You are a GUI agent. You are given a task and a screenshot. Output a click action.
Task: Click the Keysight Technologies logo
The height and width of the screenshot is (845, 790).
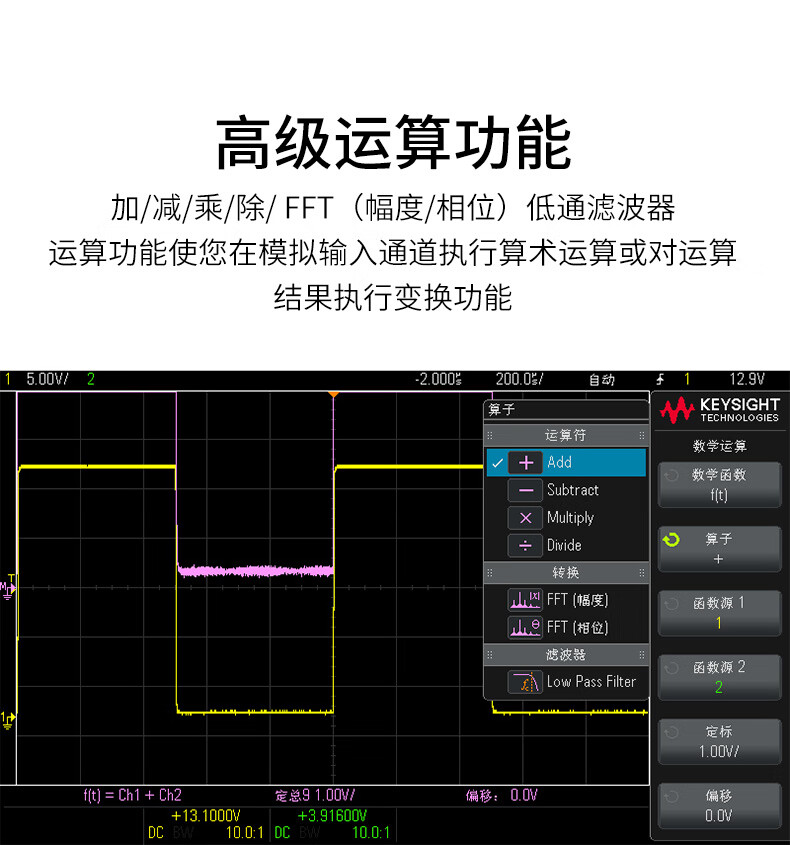(719, 411)
